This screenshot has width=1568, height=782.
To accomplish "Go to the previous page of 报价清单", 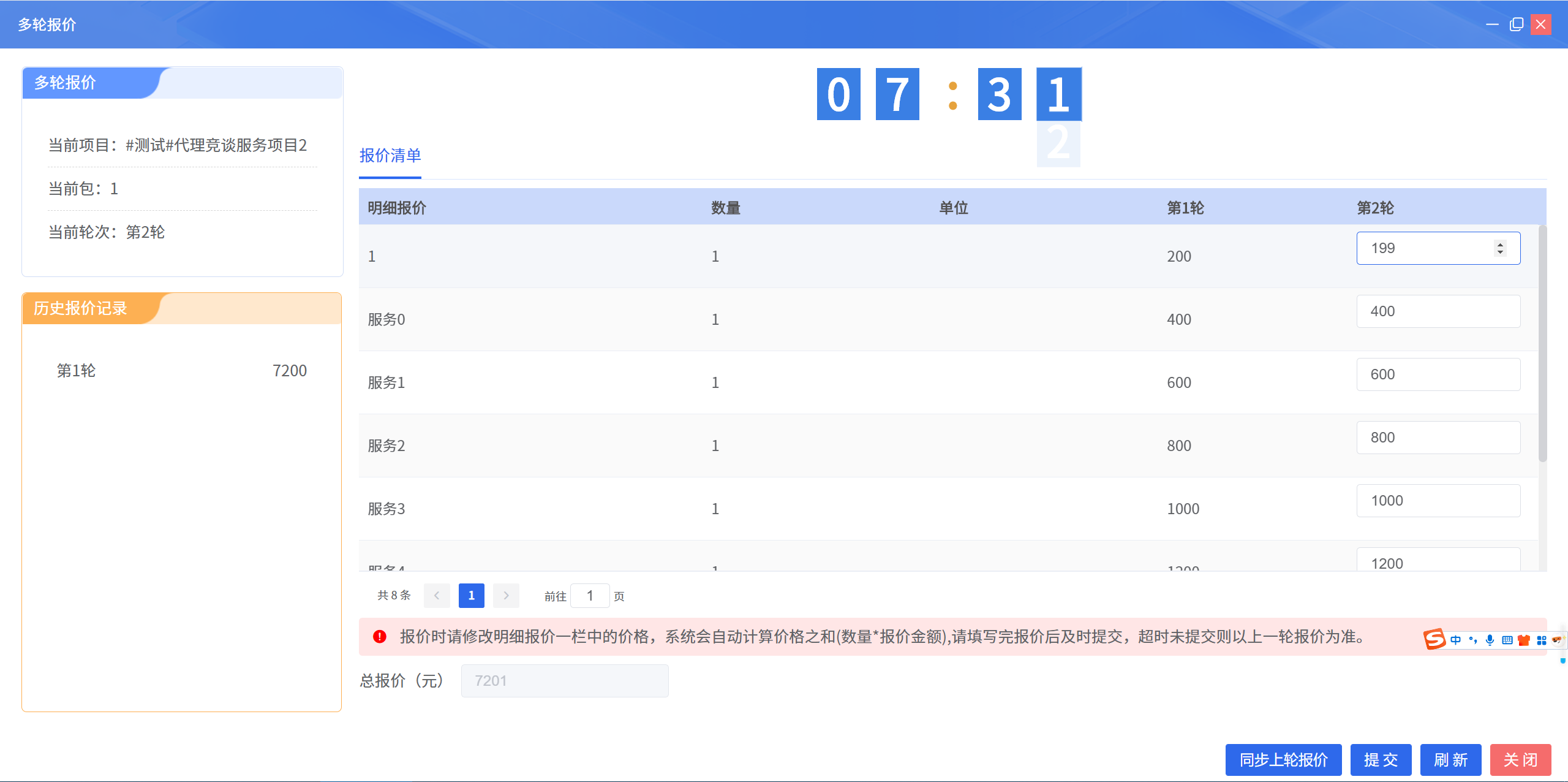I will (x=437, y=596).
